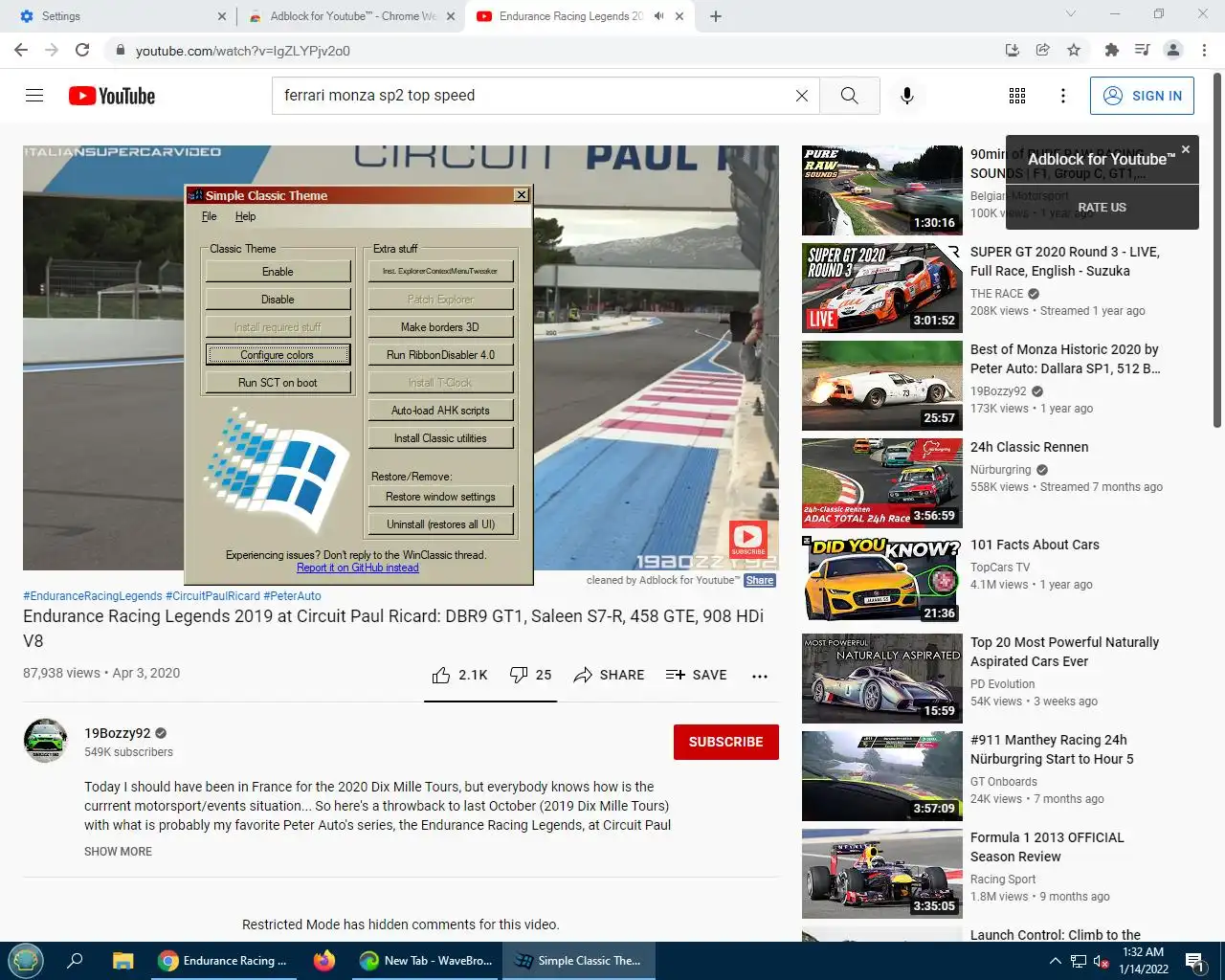The width and height of the screenshot is (1225, 980).
Task: Expand description with SHOW MORE
Action: click(x=118, y=852)
